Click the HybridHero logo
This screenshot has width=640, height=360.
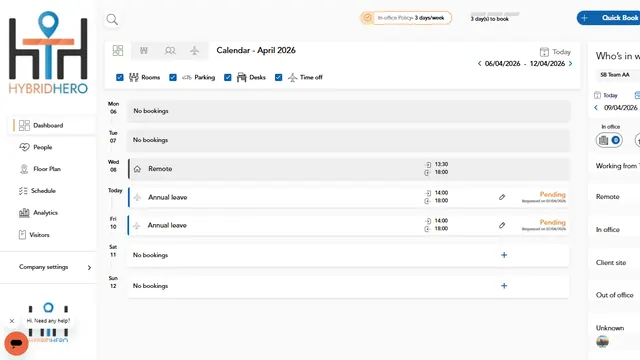click(x=48, y=53)
